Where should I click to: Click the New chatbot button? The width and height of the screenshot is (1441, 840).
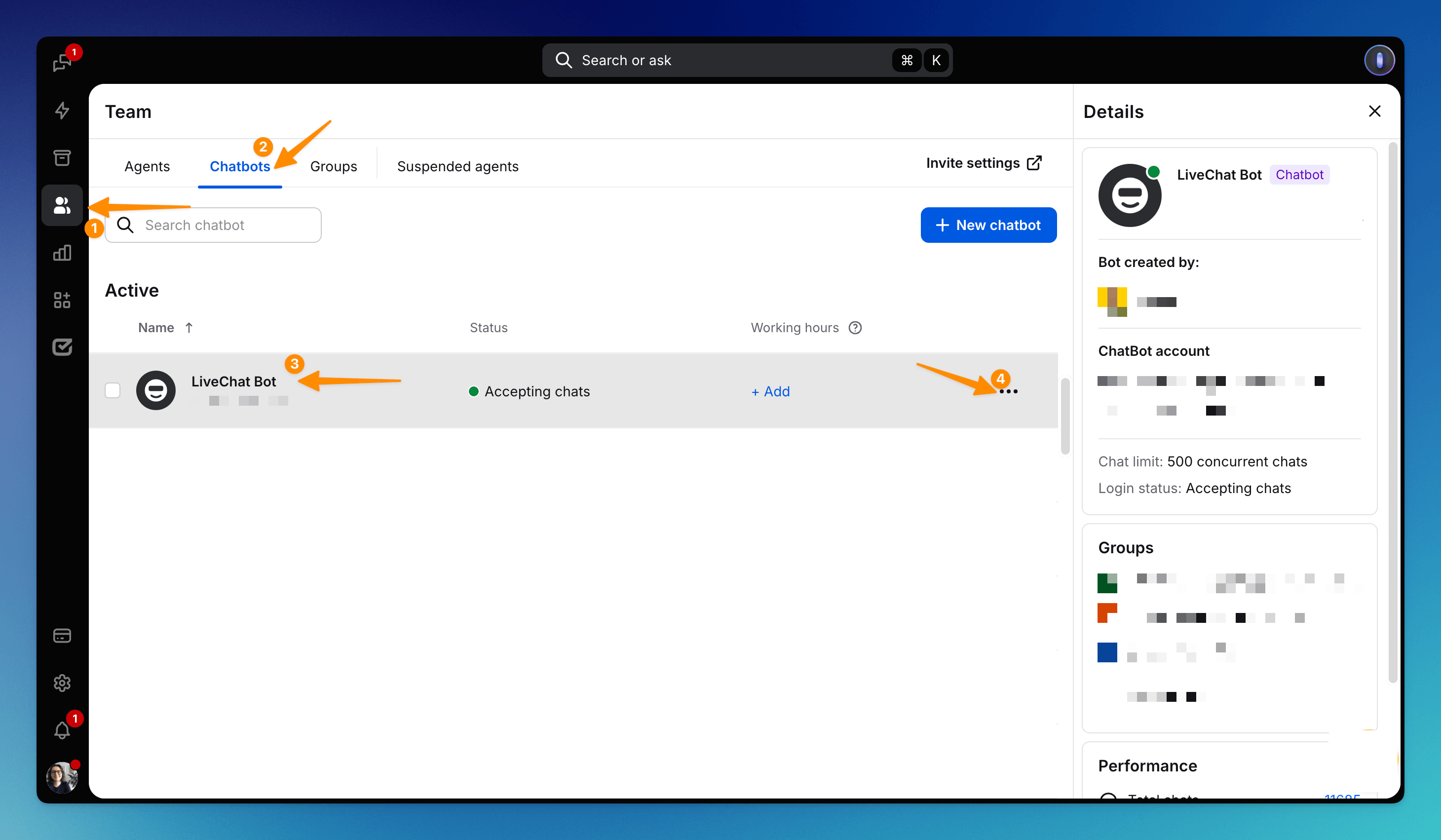[x=988, y=225]
